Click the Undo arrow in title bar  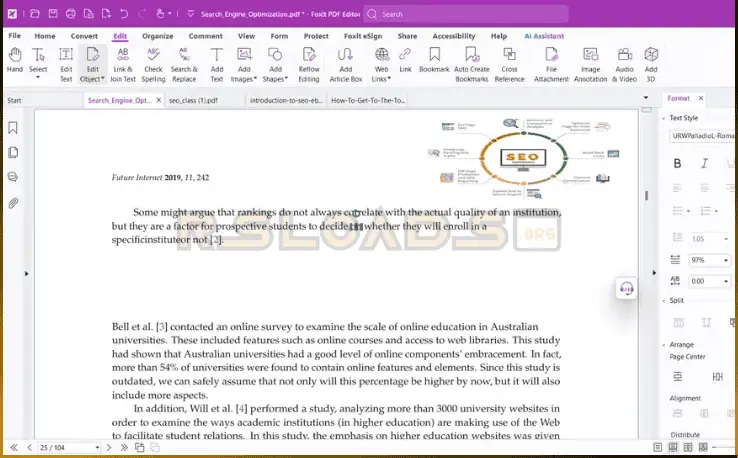(124, 14)
